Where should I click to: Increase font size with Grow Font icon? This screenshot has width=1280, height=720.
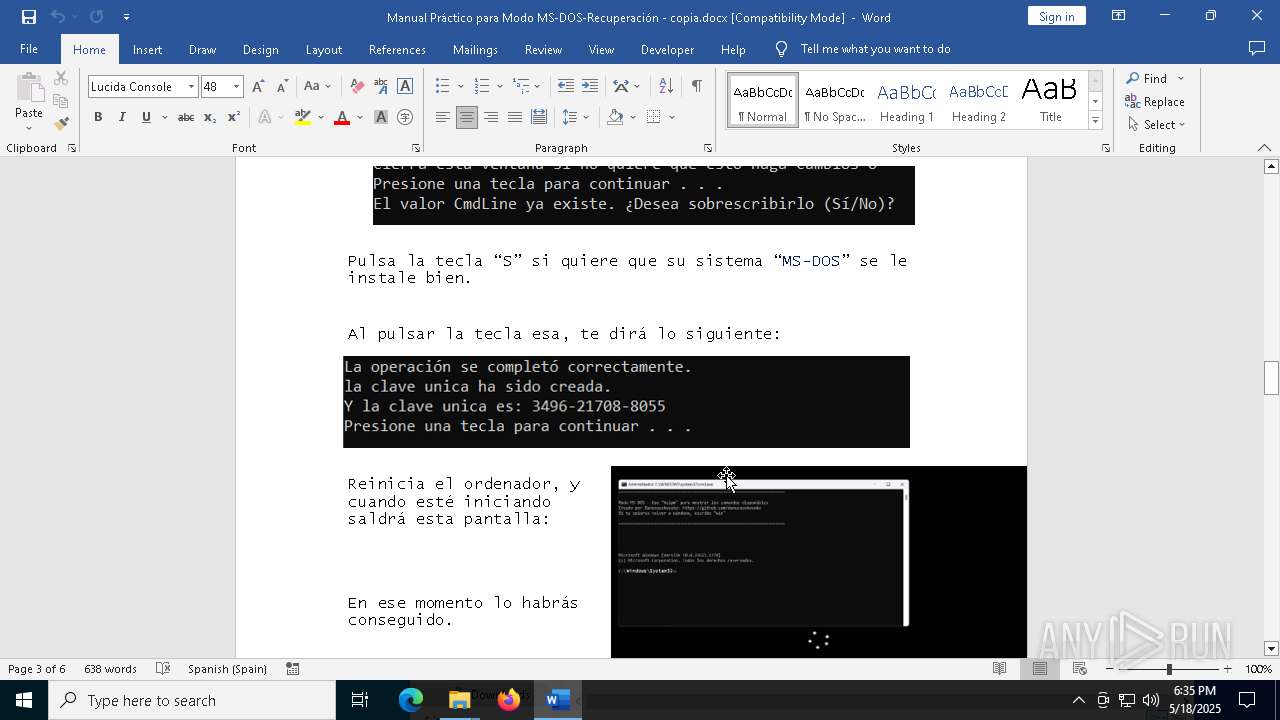pyautogui.click(x=258, y=87)
